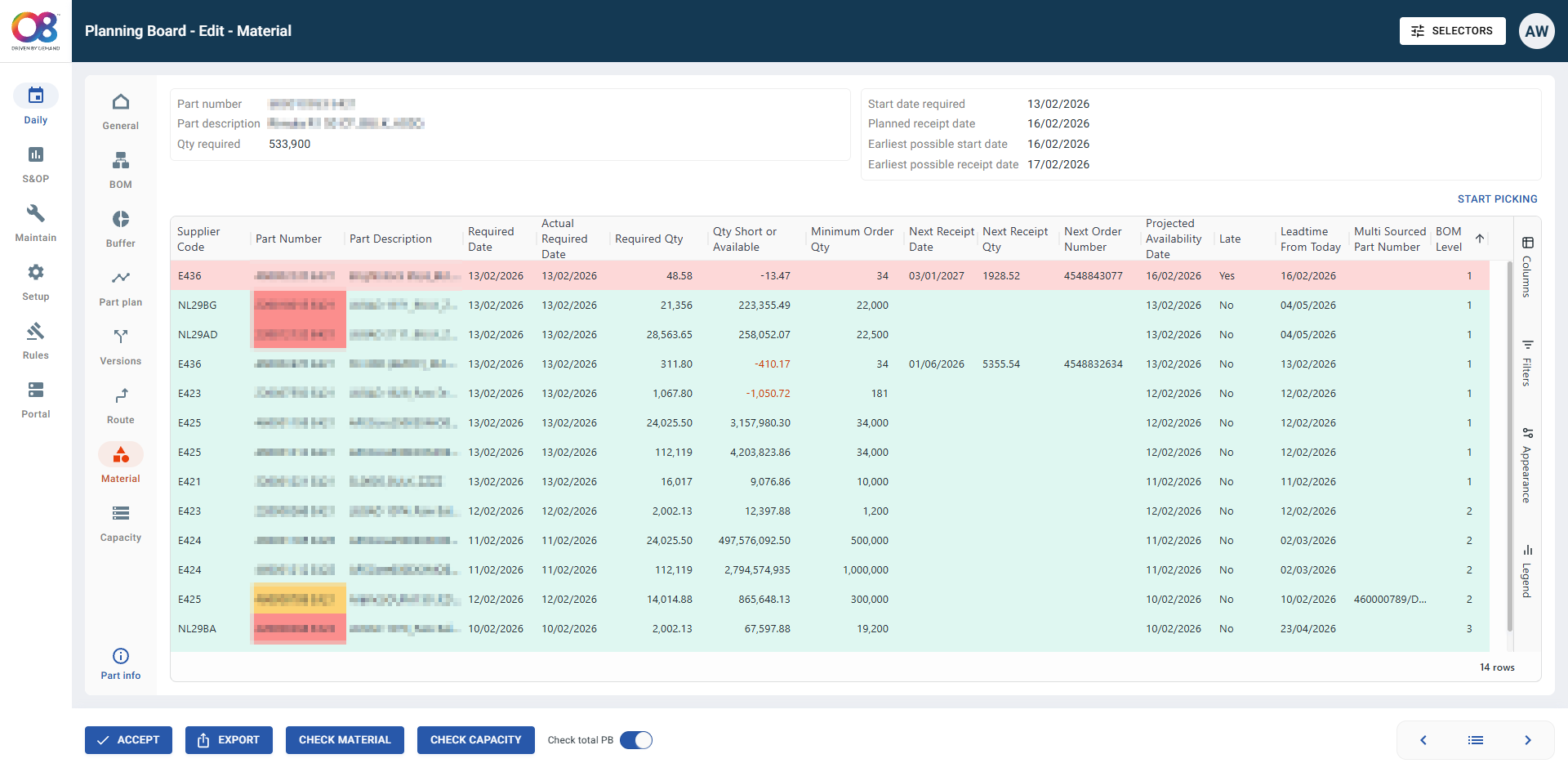1568x772 pixels.
Task: Sort by Projected Availability Date header
Action: coord(1173,239)
